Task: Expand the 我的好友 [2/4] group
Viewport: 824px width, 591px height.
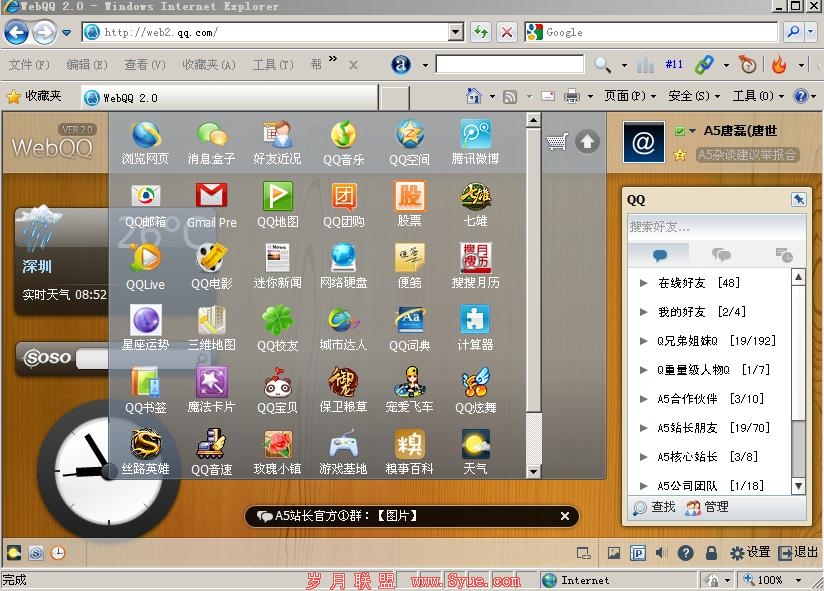Action: coord(643,312)
